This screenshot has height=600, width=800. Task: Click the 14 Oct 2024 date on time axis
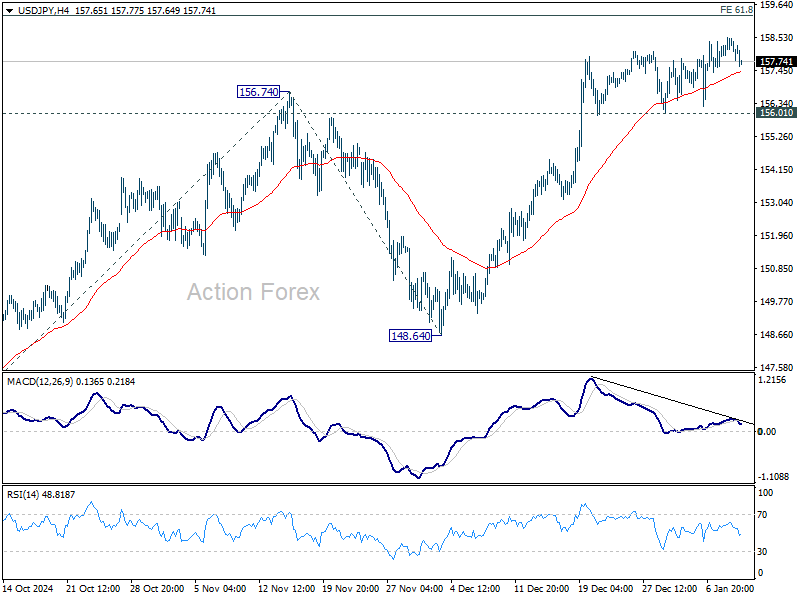point(28,588)
